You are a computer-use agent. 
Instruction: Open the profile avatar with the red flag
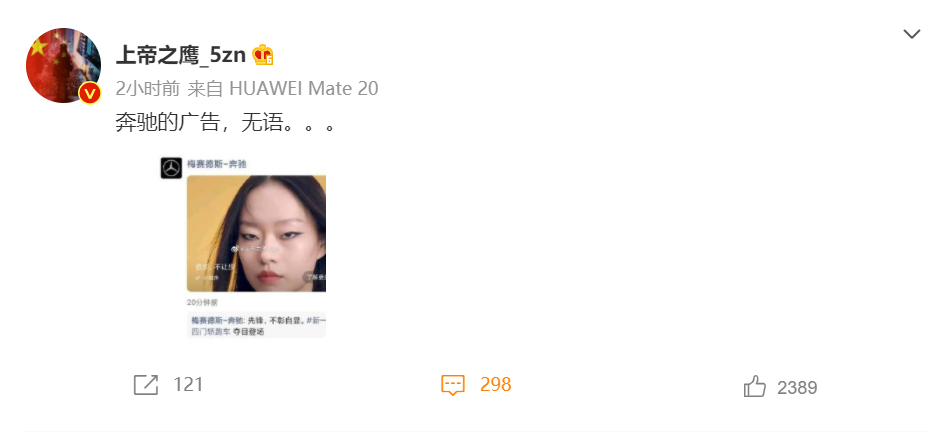click(x=63, y=65)
